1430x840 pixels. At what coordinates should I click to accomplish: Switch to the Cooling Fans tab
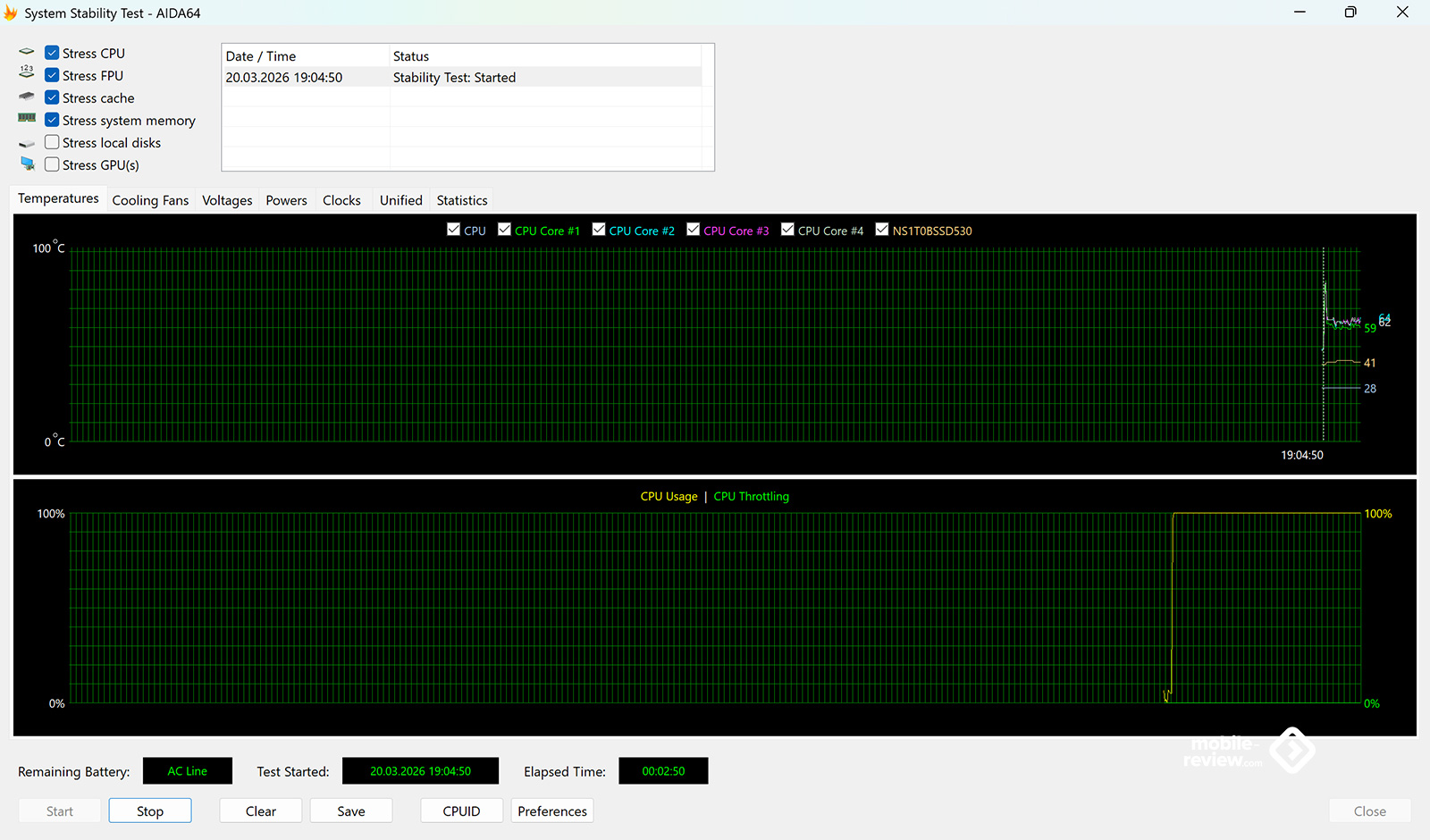[x=150, y=200]
